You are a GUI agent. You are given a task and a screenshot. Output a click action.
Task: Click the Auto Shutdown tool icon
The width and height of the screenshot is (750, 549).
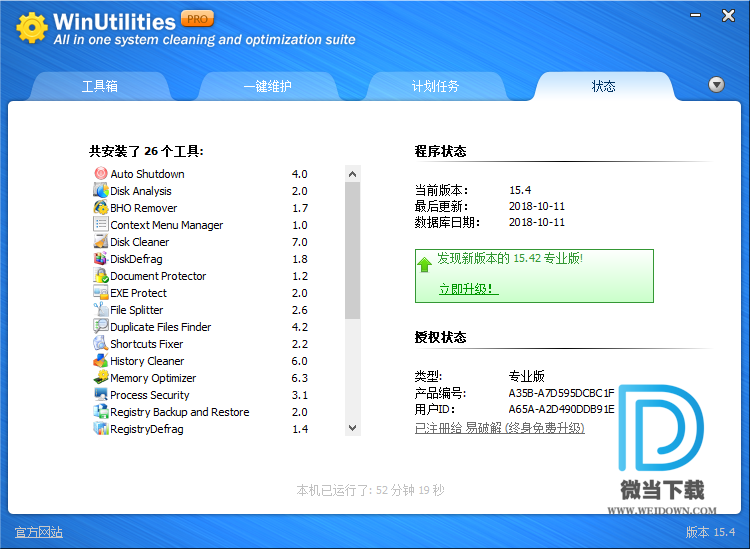point(100,173)
